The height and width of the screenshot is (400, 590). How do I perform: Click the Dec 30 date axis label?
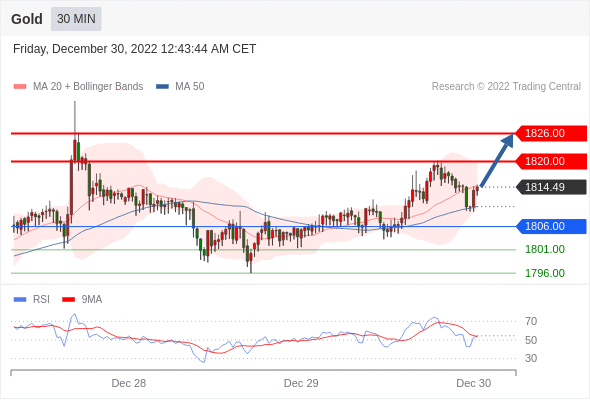(473, 383)
